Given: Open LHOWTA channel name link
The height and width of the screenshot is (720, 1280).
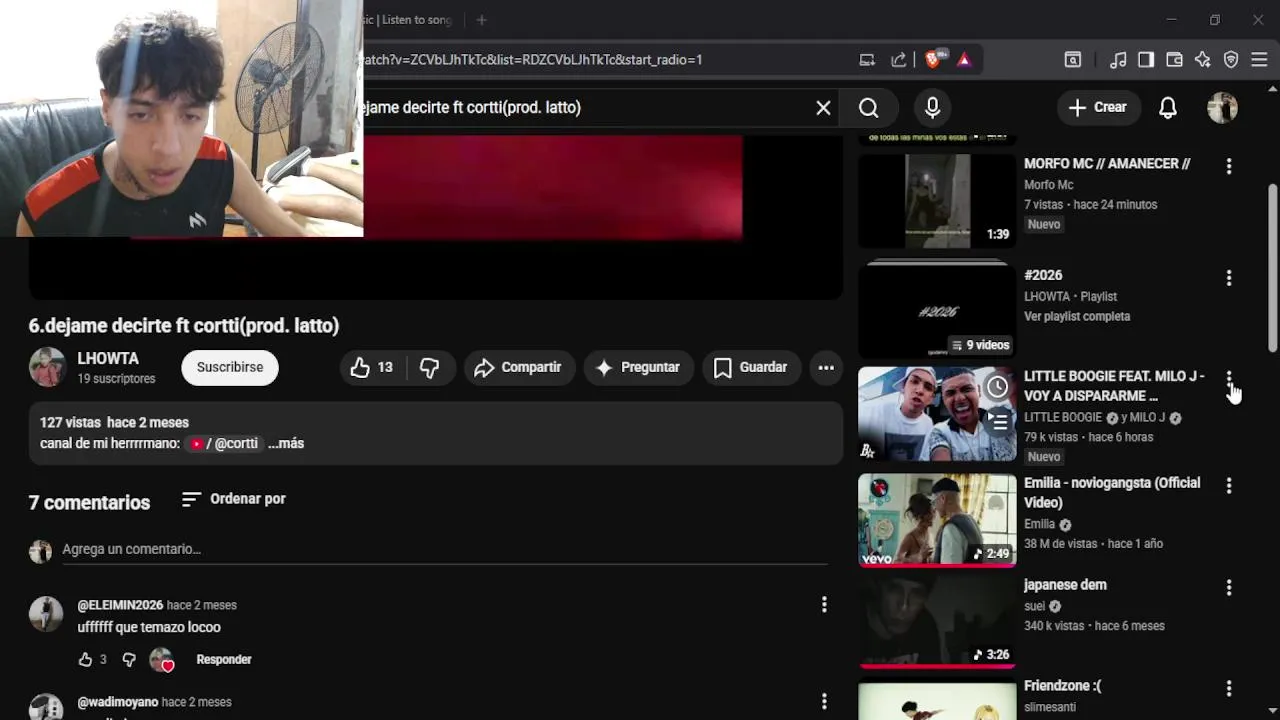Looking at the screenshot, I should coord(108,359).
